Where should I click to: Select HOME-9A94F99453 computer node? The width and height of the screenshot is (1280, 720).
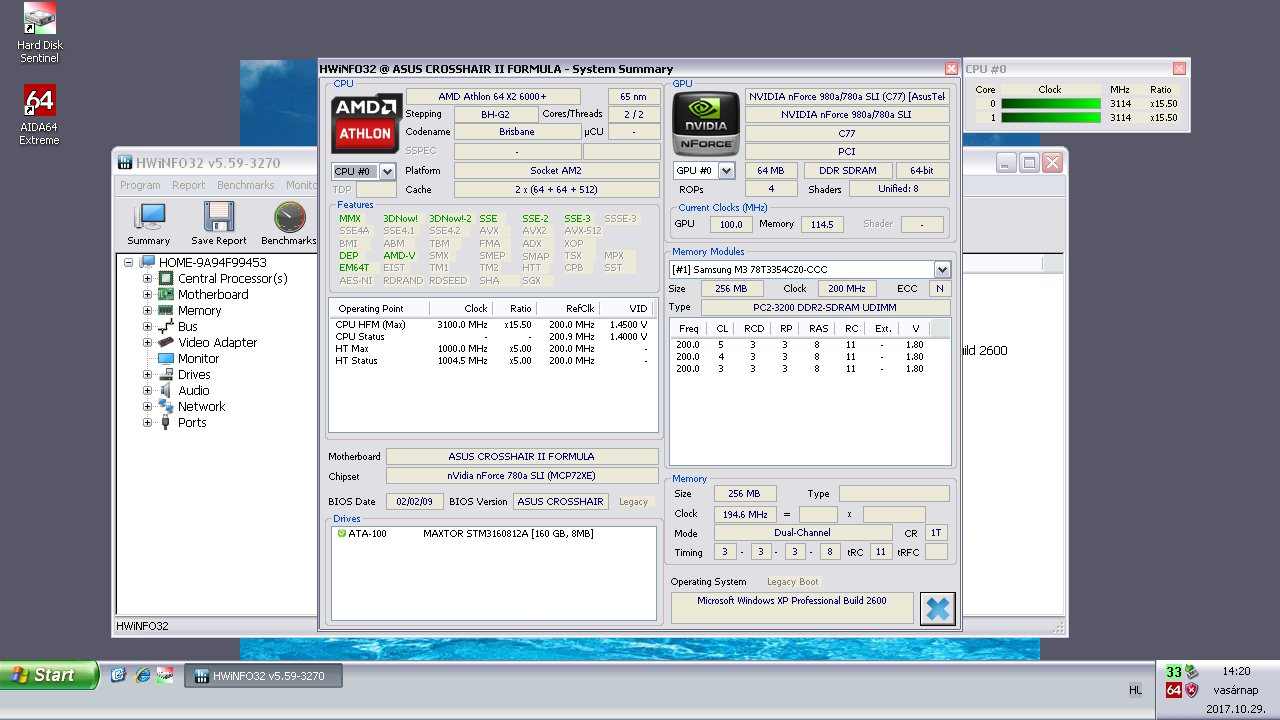click(x=212, y=262)
